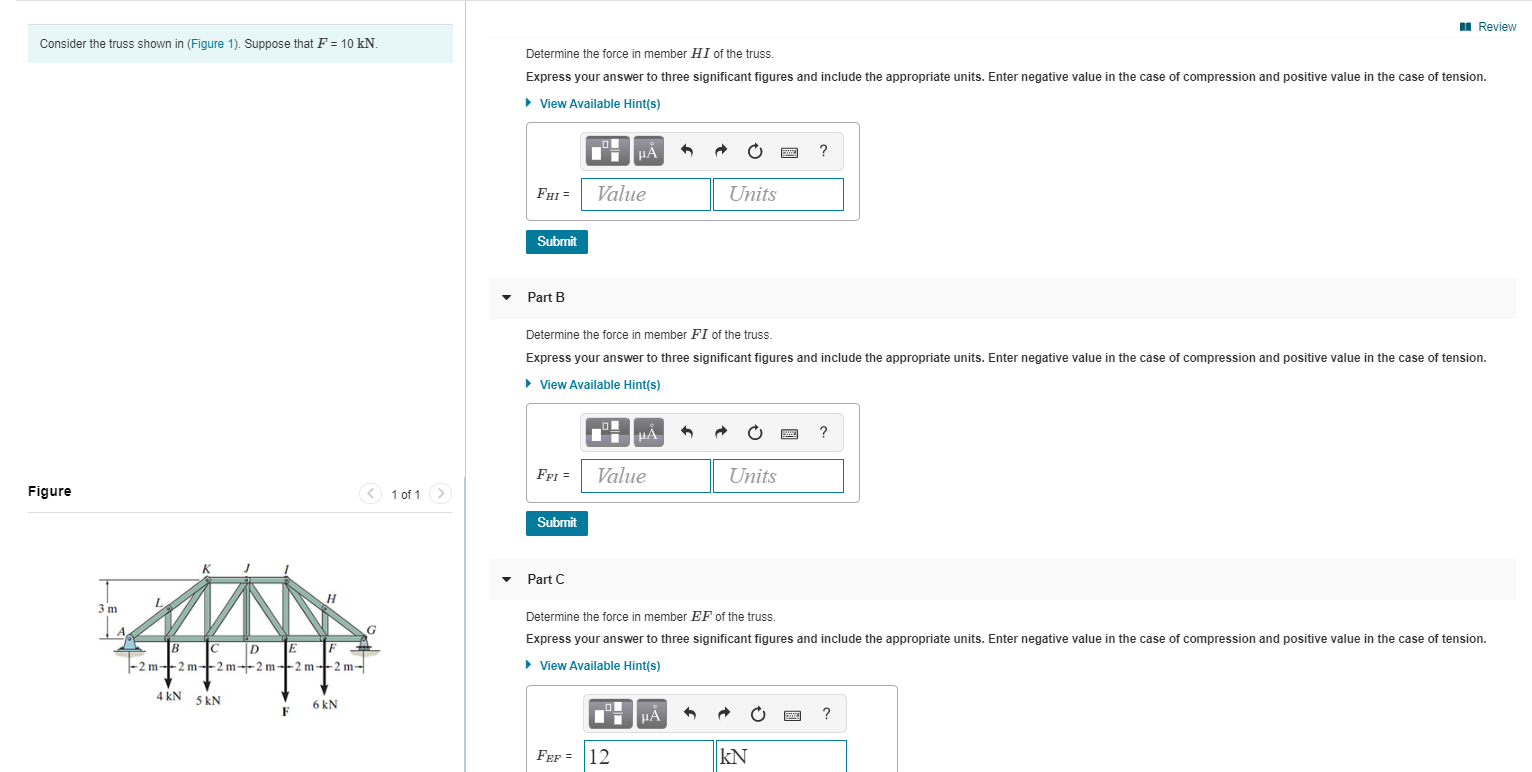This screenshot has height=772, width=1532.
Task: Reset the FHI answer field
Action: (x=755, y=152)
